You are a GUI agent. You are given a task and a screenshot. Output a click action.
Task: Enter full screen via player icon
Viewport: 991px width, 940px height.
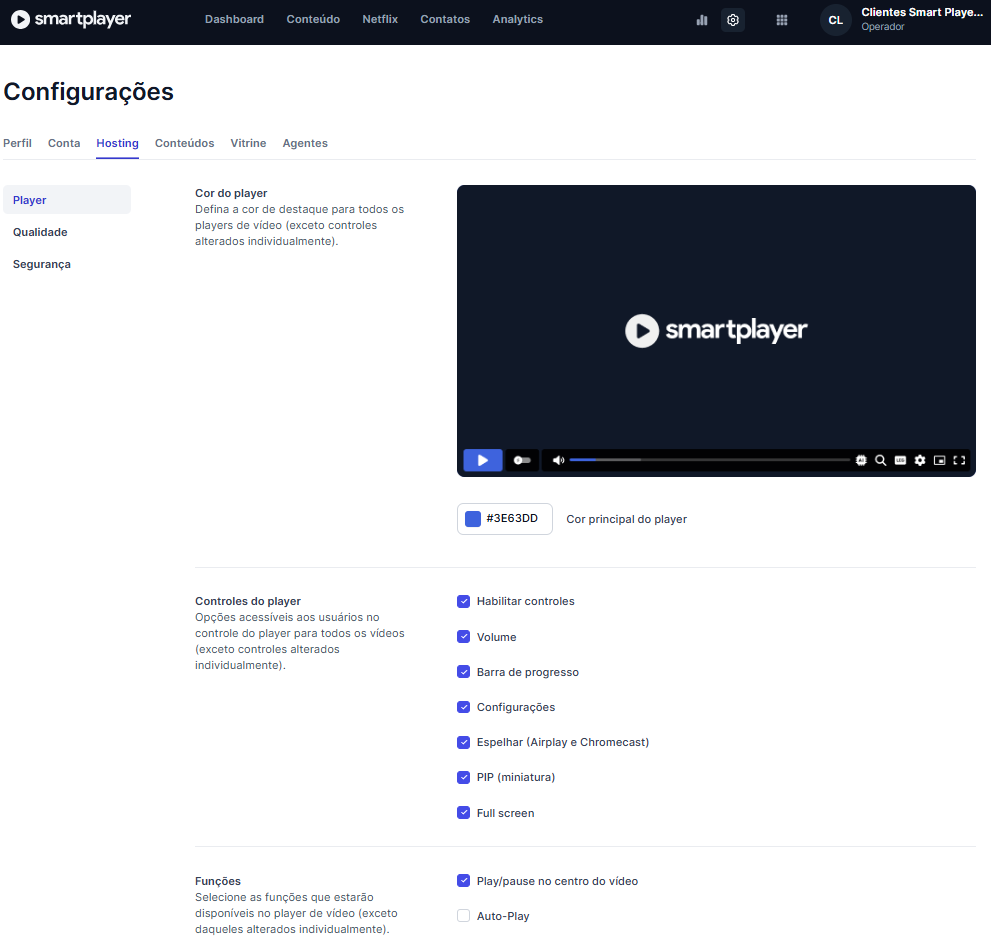click(x=959, y=460)
